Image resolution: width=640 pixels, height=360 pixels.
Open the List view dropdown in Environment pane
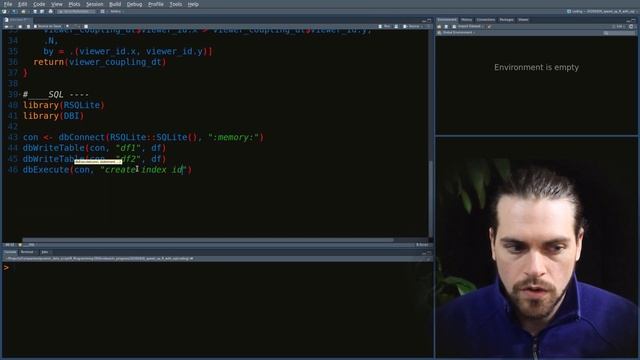pyautogui.click(x=619, y=27)
